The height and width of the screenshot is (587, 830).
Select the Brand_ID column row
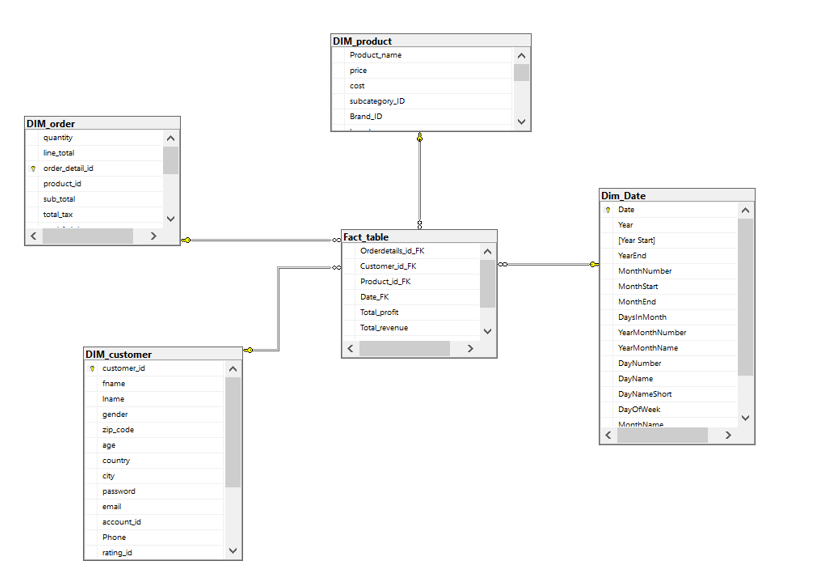(422, 116)
